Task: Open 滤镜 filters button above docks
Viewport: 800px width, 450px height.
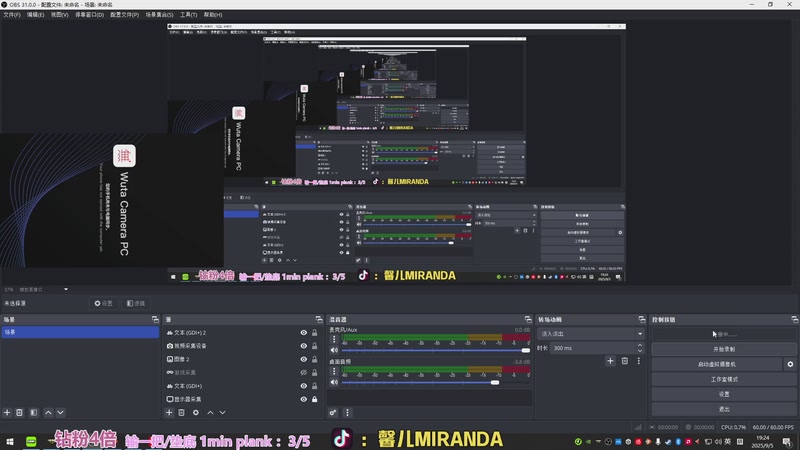Action: (x=136, y=303)
